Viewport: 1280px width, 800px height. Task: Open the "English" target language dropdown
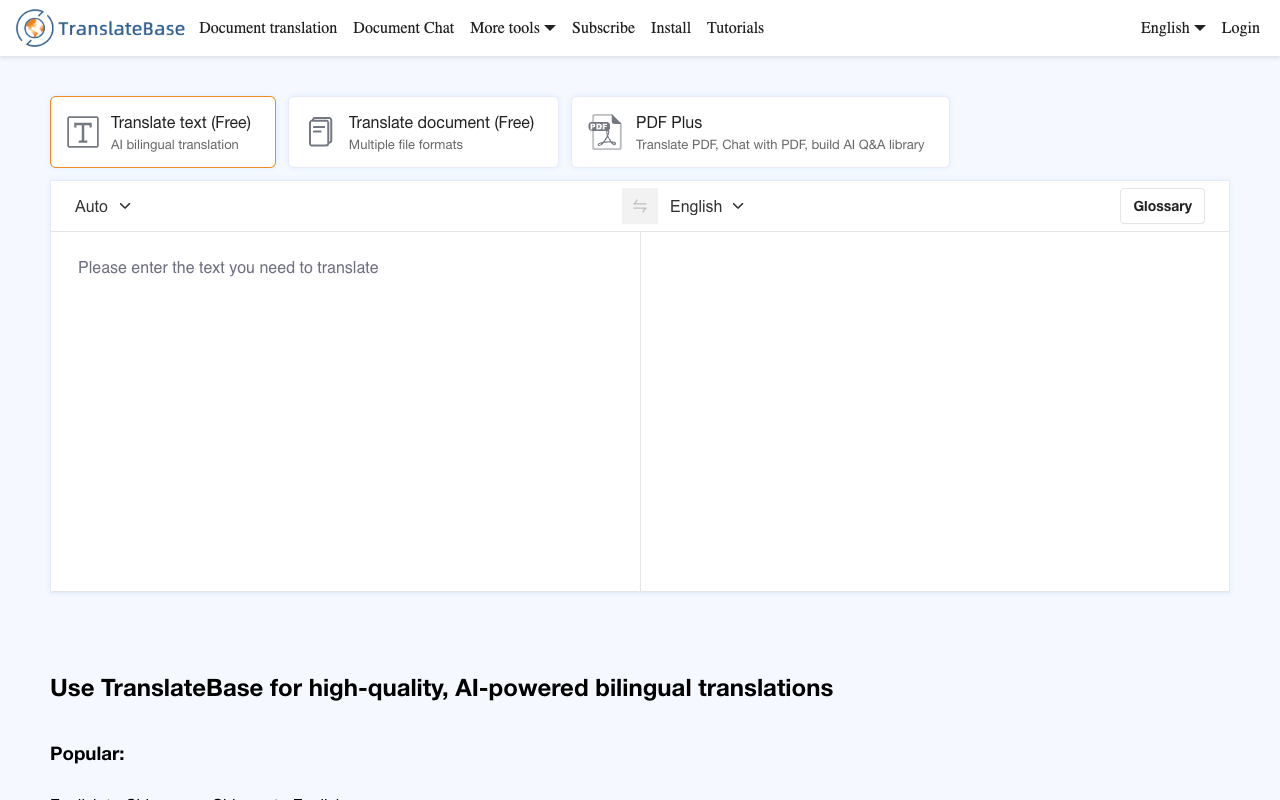[706, 206]
